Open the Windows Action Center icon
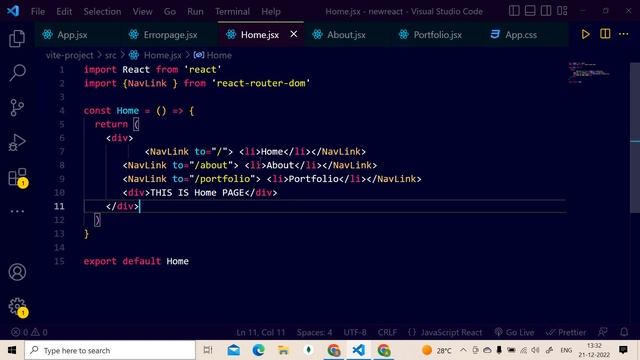This screenshot has width=640, height=360. tap(623, 350)
